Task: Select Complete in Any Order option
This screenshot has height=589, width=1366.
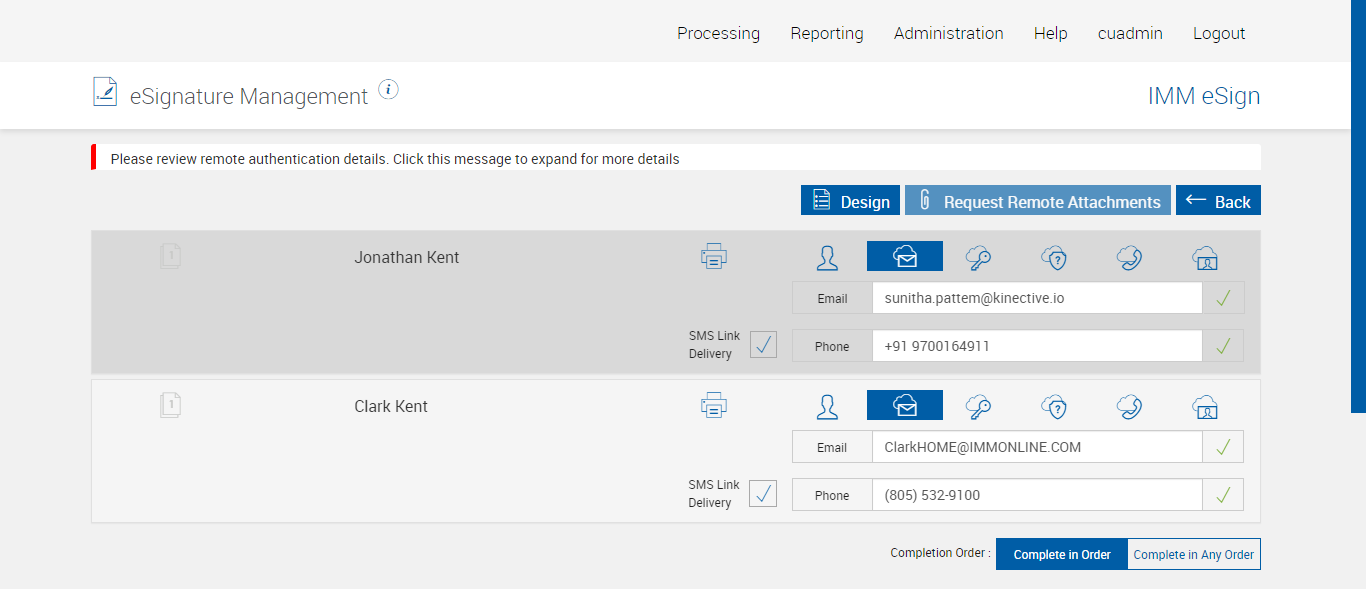Action: 1193,554
